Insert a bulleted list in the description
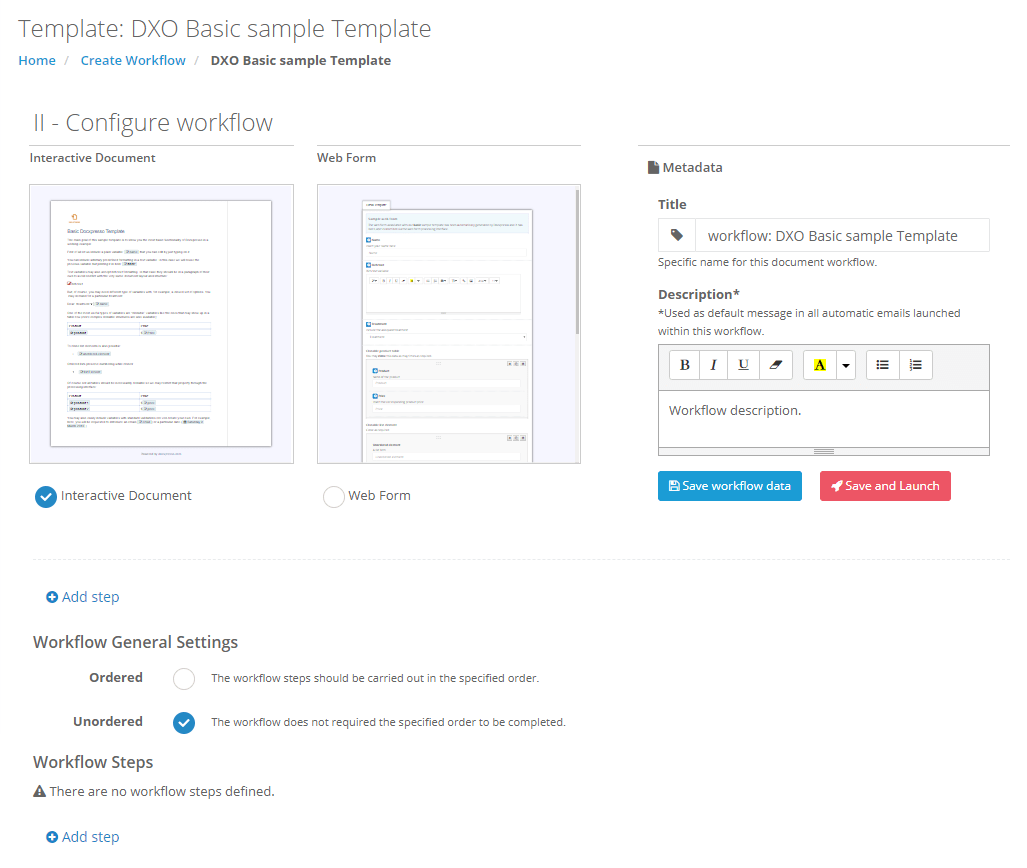 pyautogui.click(x=882, y=365)
